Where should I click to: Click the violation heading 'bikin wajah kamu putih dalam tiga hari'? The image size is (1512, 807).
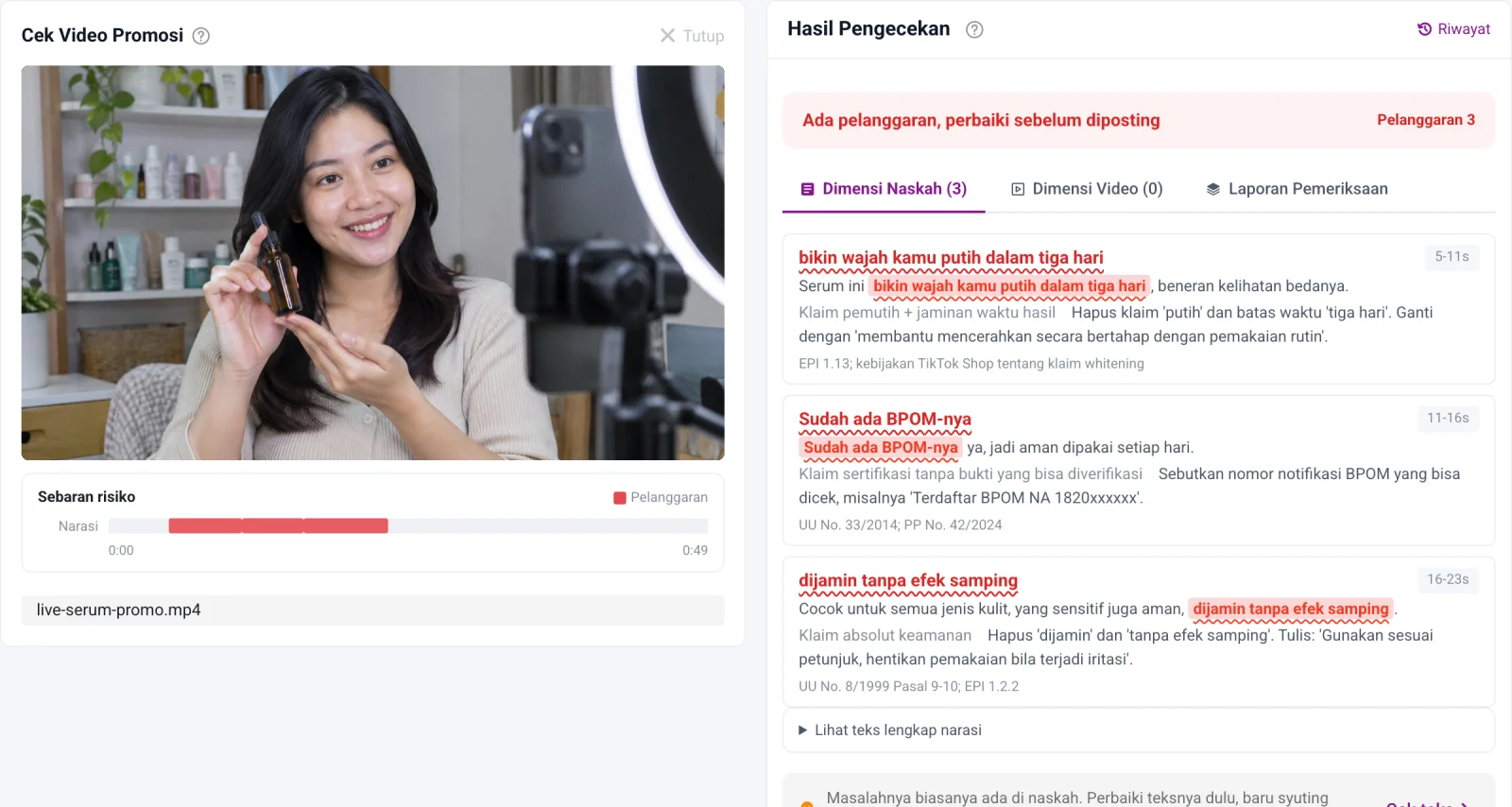click(x=951, y=258)
